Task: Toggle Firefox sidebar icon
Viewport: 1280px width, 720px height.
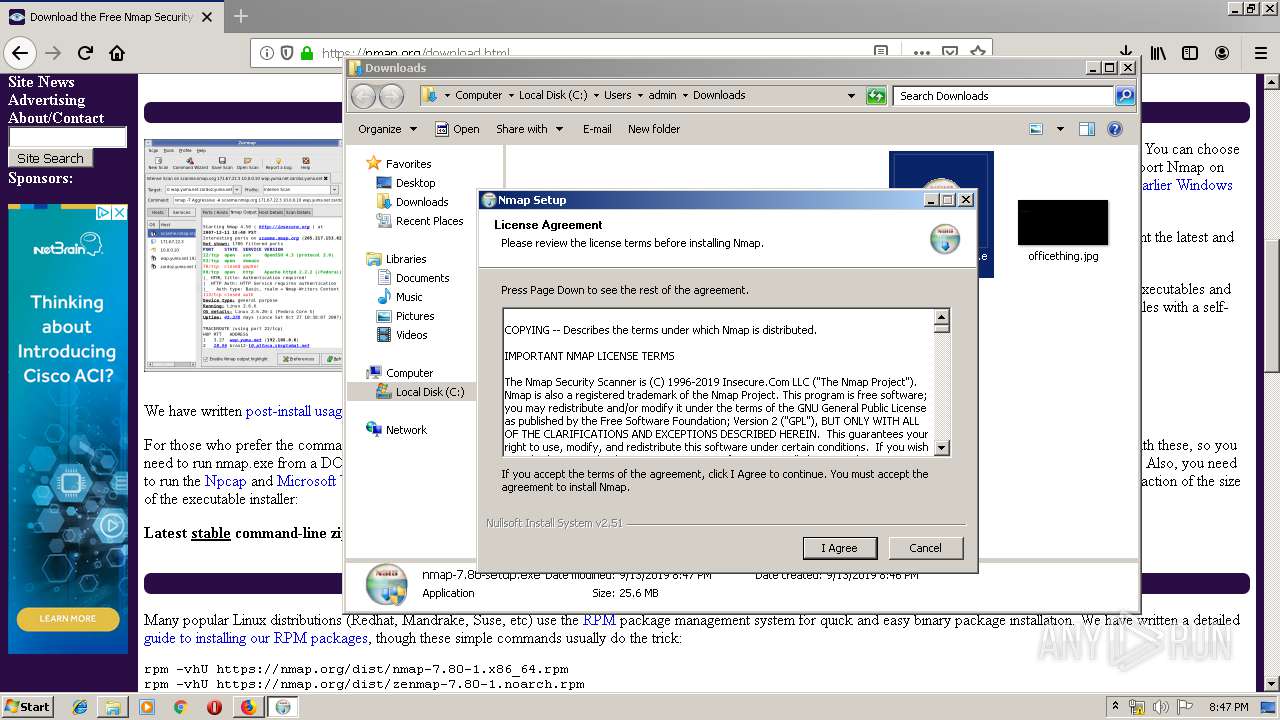Action: (1190, 53)
